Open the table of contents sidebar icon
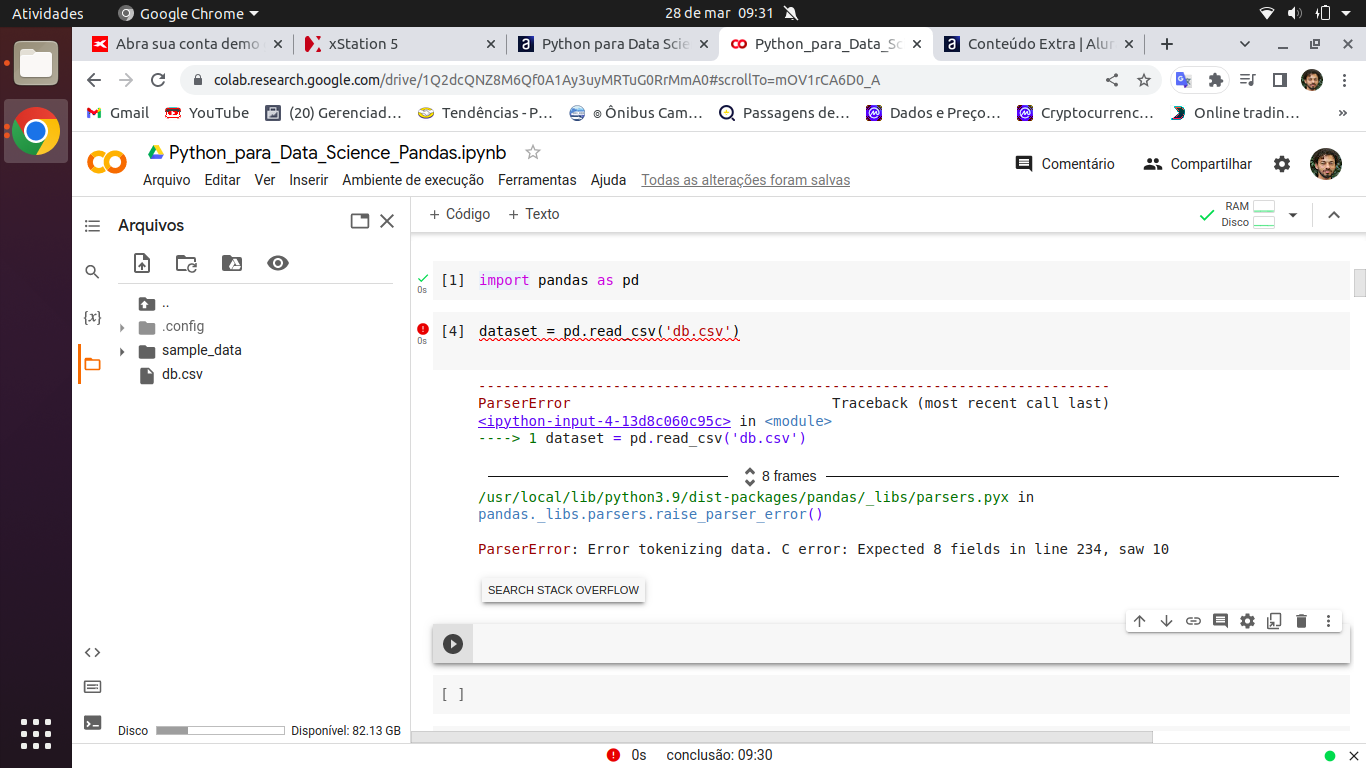The image size is (1366, 768). 92,226
